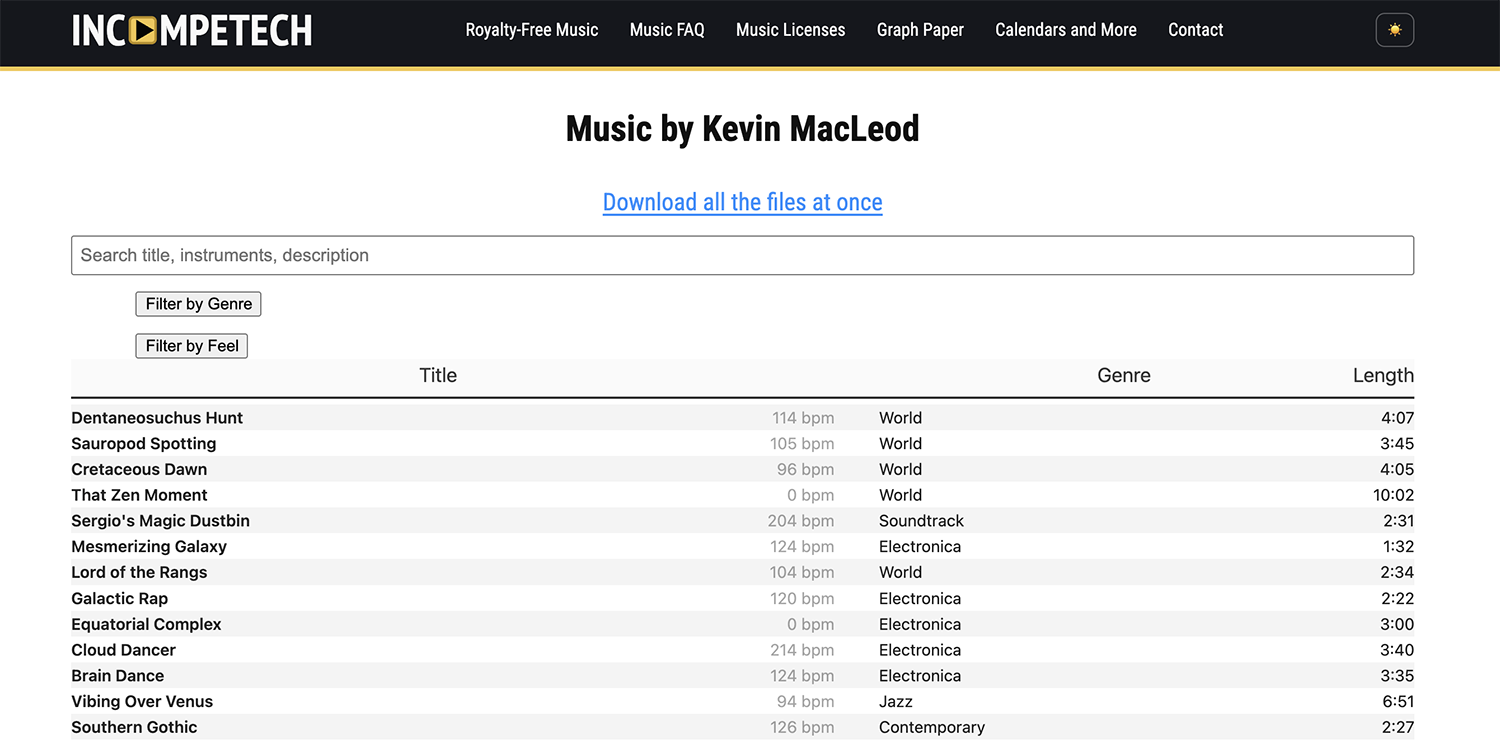Open the Royalty-Free Music menu item
Image resolution: width=1500 pixels, height=744 pixels.
tap(532, 30)
